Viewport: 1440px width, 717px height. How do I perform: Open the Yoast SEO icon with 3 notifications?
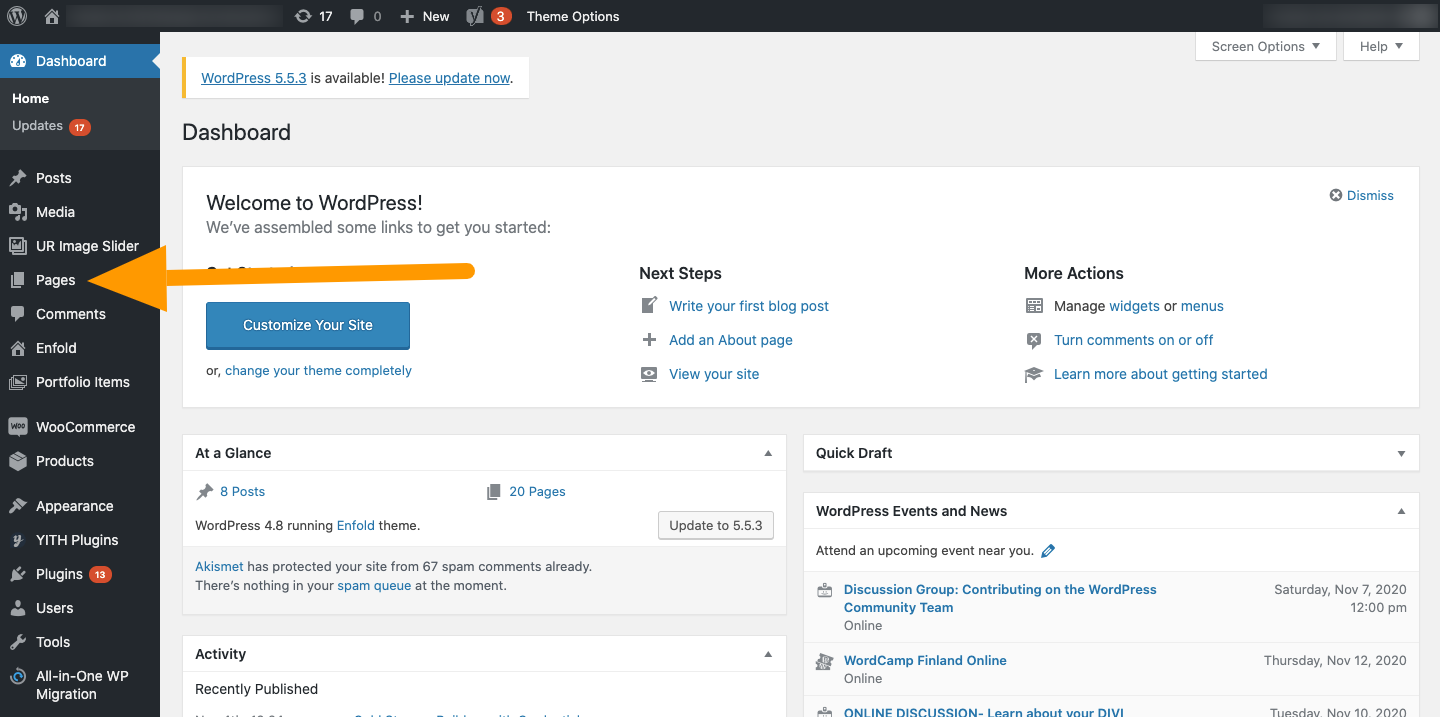click(x=475, y=16)
